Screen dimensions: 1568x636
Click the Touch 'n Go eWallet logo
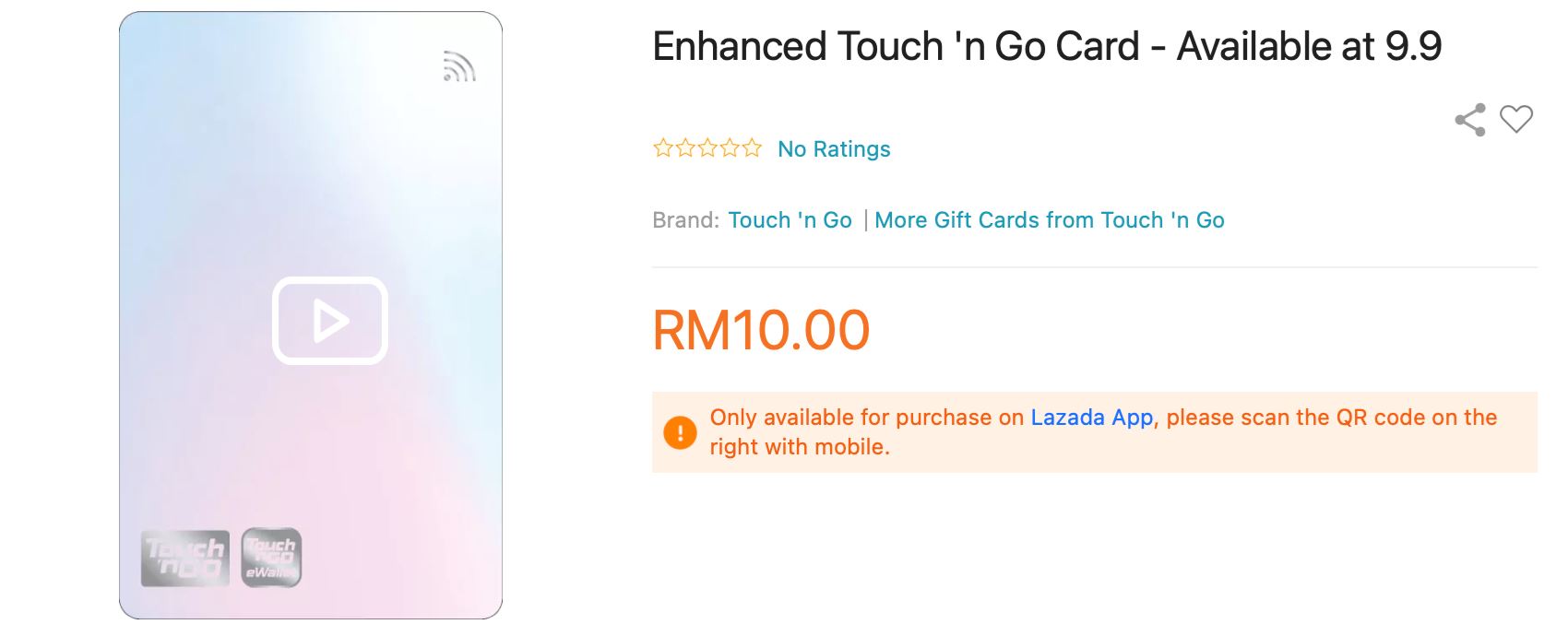[271, 558]
